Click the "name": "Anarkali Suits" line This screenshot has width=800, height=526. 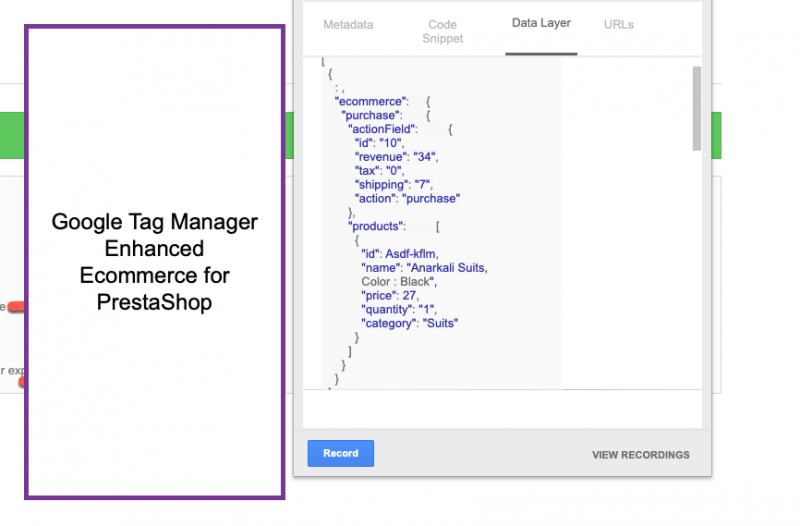tap(424, 268)
